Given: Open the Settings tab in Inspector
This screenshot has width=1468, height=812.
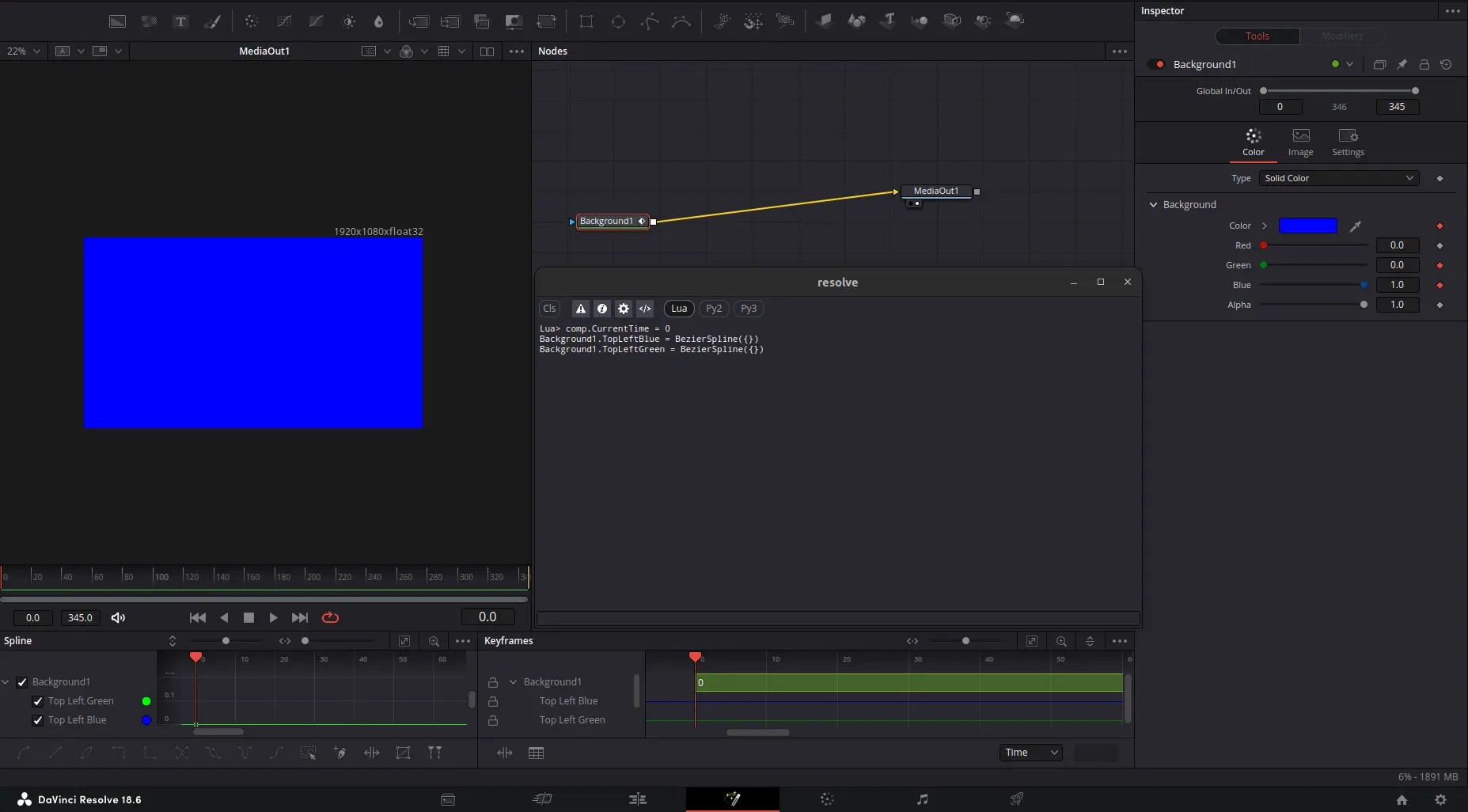Looking at the screenshot, I should coord(1348,142).
